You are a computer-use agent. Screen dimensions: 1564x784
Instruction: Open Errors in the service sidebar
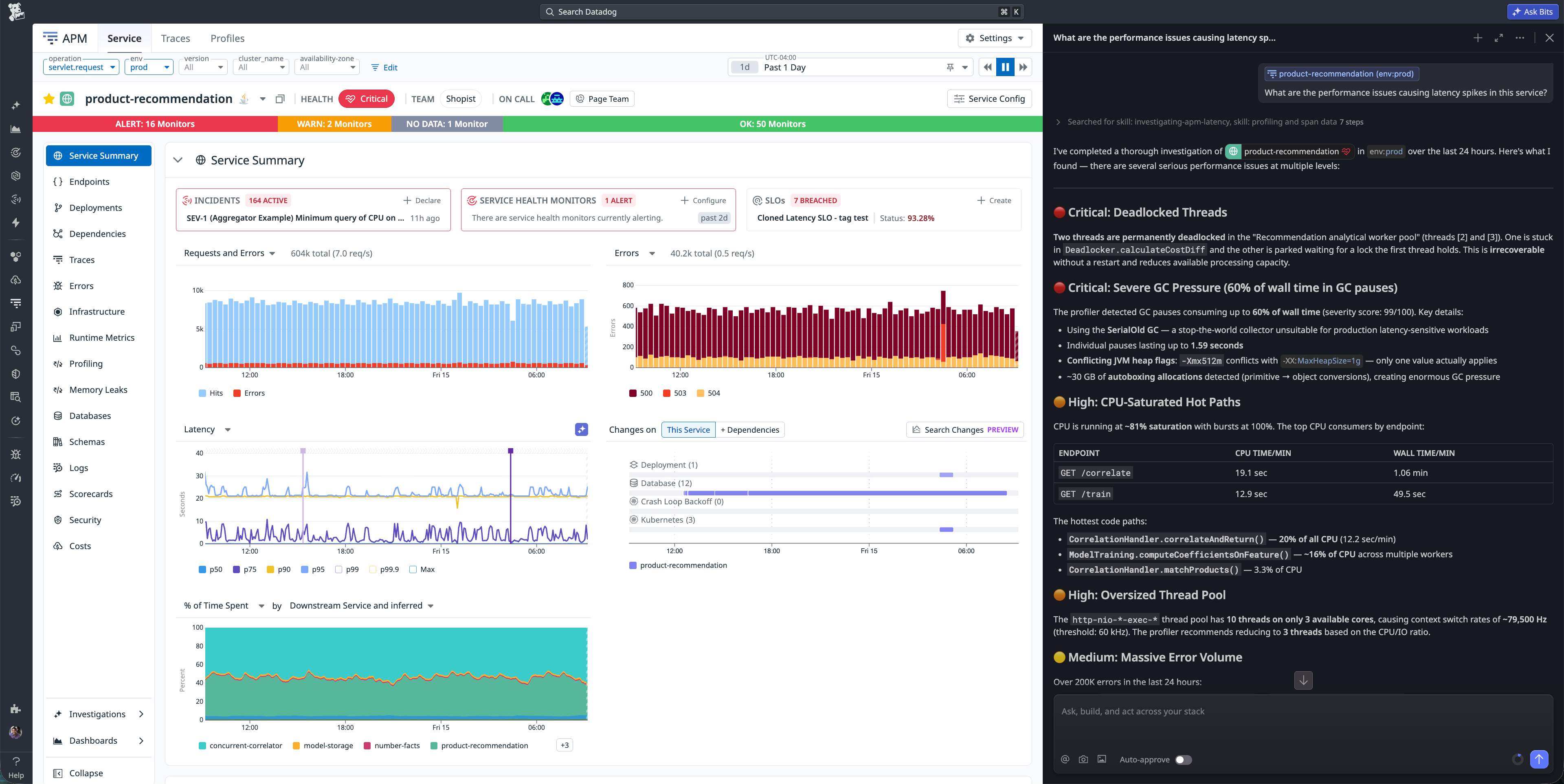[98, 286]
